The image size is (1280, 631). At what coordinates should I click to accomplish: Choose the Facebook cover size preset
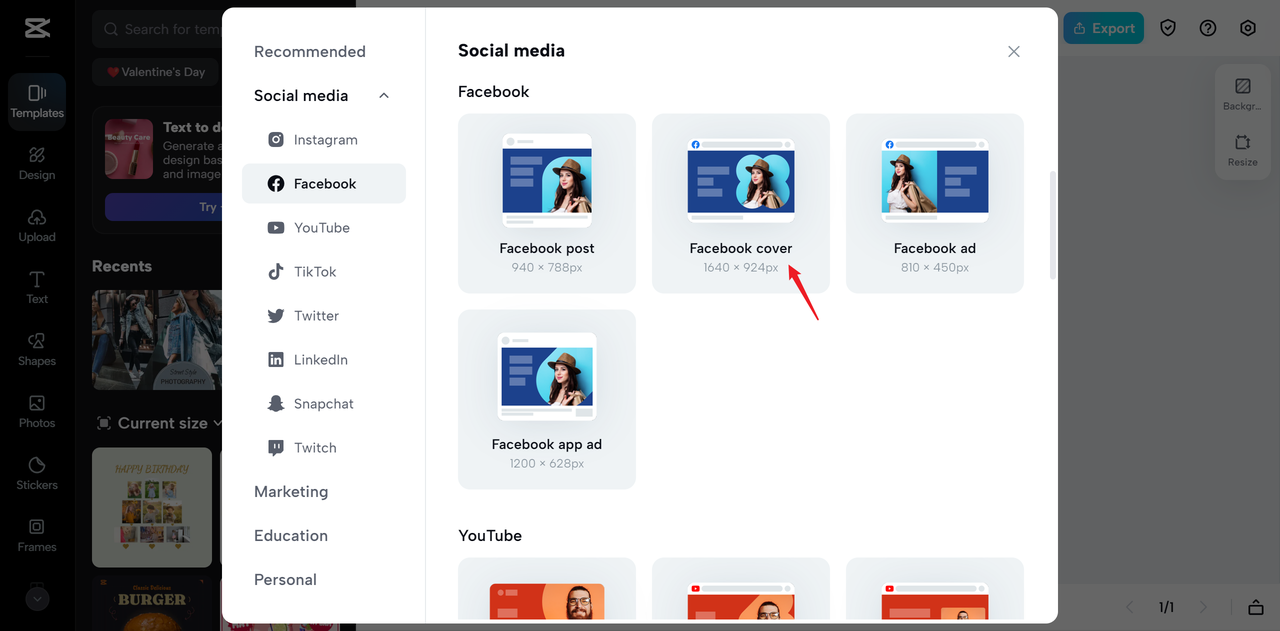click(741, 203)
